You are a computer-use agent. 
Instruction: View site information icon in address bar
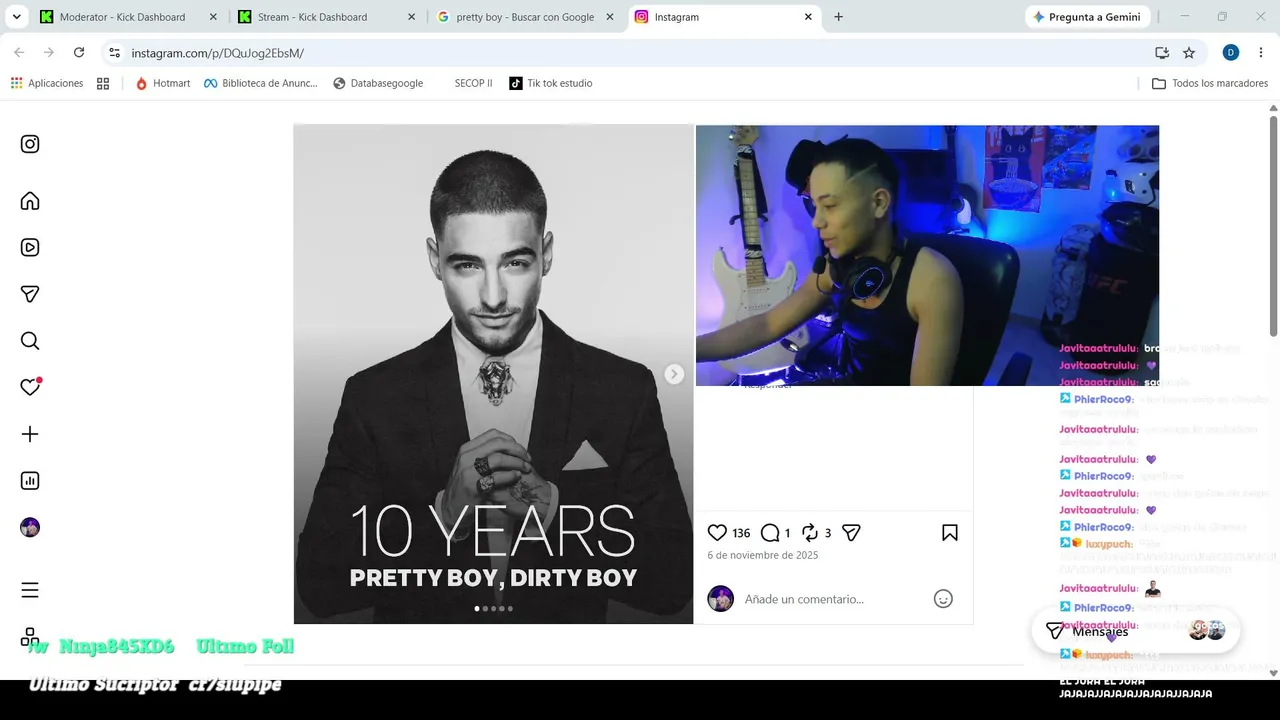pyautogui.click(x=115, y=52)
